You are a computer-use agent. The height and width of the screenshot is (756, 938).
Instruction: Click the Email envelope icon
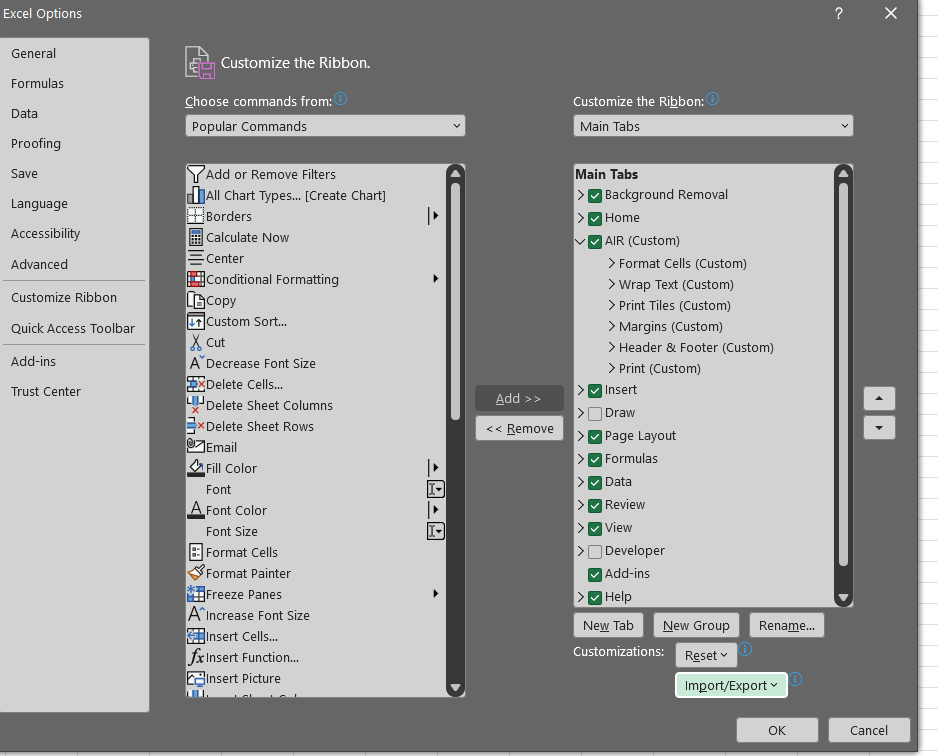coord(196,446)
